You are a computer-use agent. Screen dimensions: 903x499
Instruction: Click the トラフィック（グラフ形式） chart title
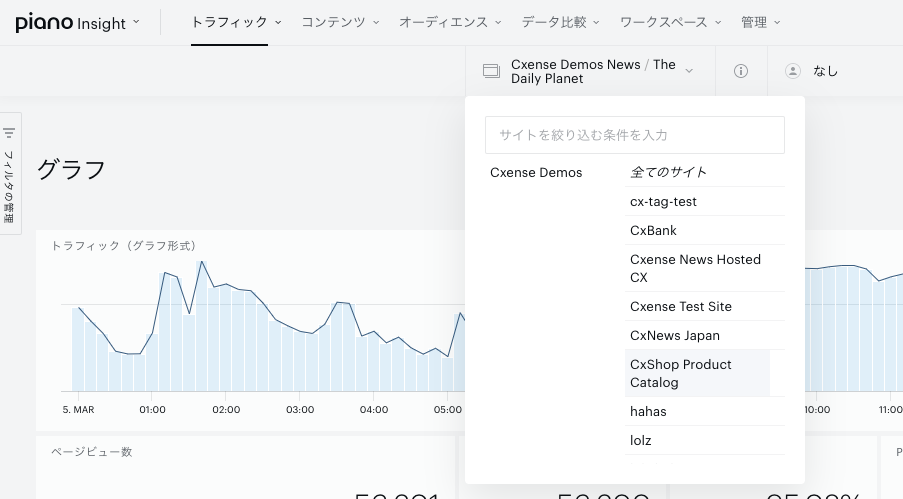point(124,245)
